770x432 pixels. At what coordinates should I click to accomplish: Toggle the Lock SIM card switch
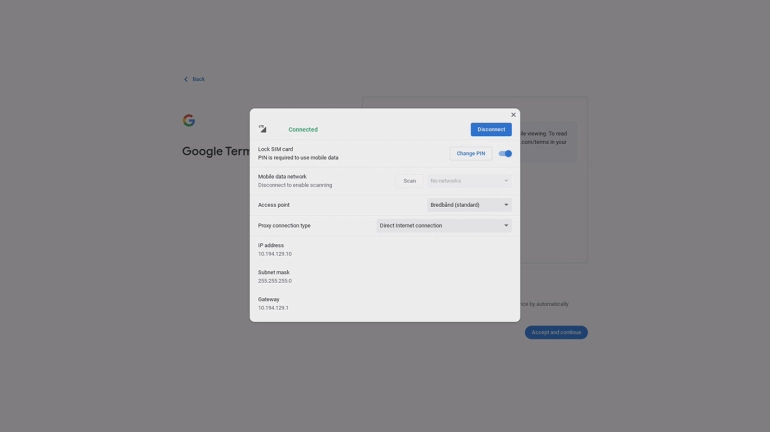(x=505, y=154)
